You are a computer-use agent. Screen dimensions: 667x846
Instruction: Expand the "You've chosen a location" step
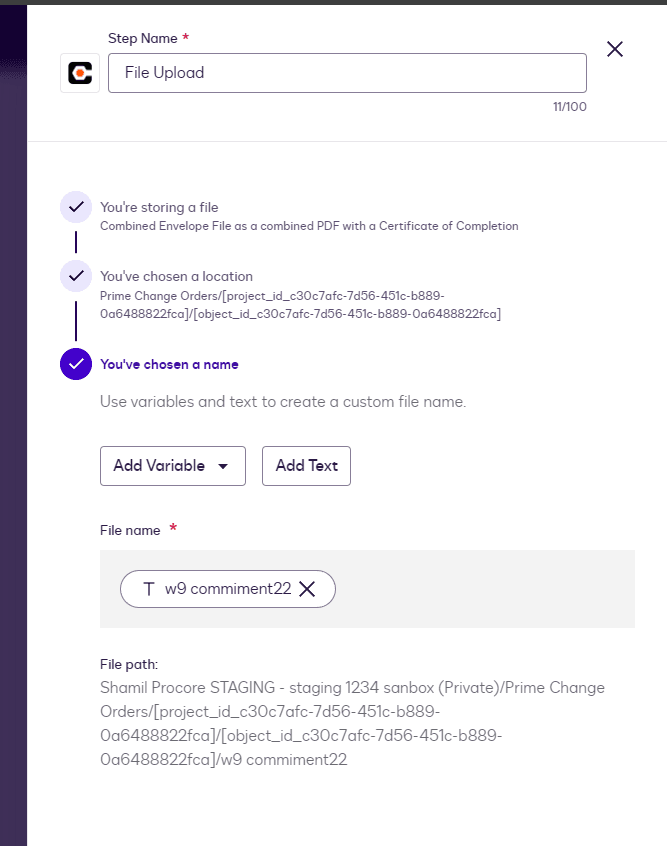coord(176,276)
